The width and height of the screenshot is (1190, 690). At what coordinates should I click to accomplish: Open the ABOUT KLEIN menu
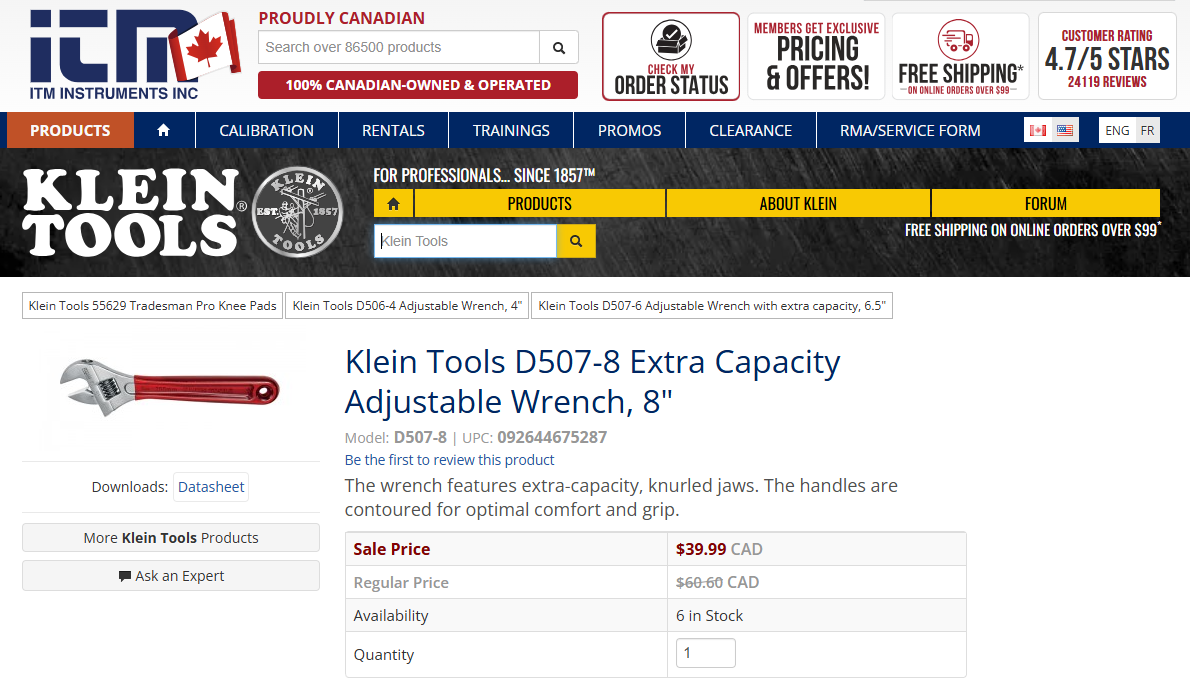coord(797,202)
